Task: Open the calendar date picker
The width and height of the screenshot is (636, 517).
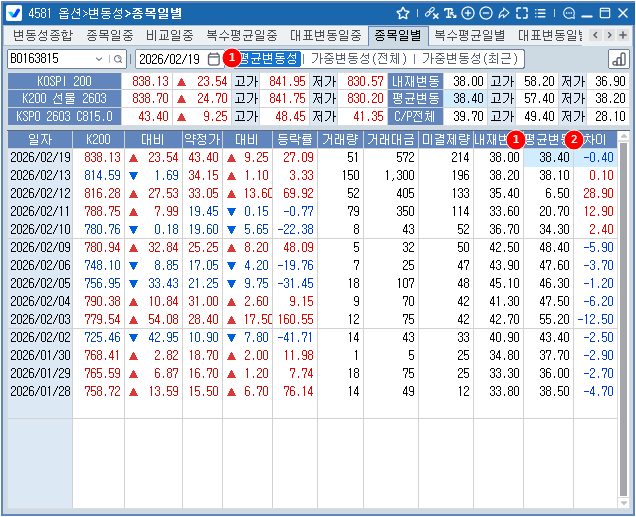Action: [x=214, y=59]
